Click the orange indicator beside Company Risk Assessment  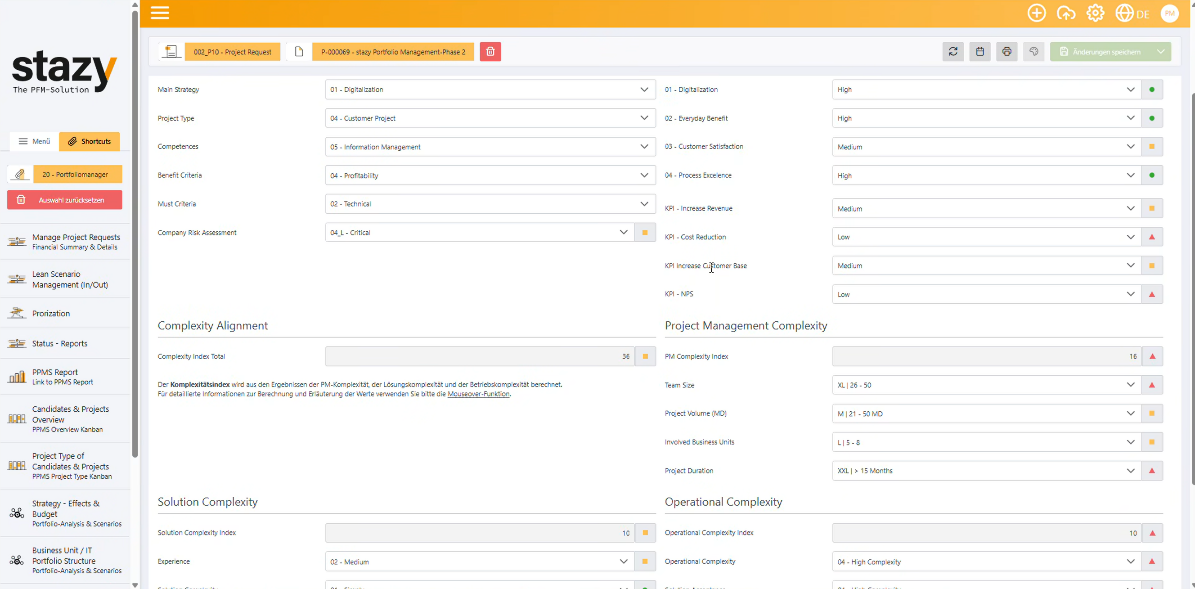(645, 232)
